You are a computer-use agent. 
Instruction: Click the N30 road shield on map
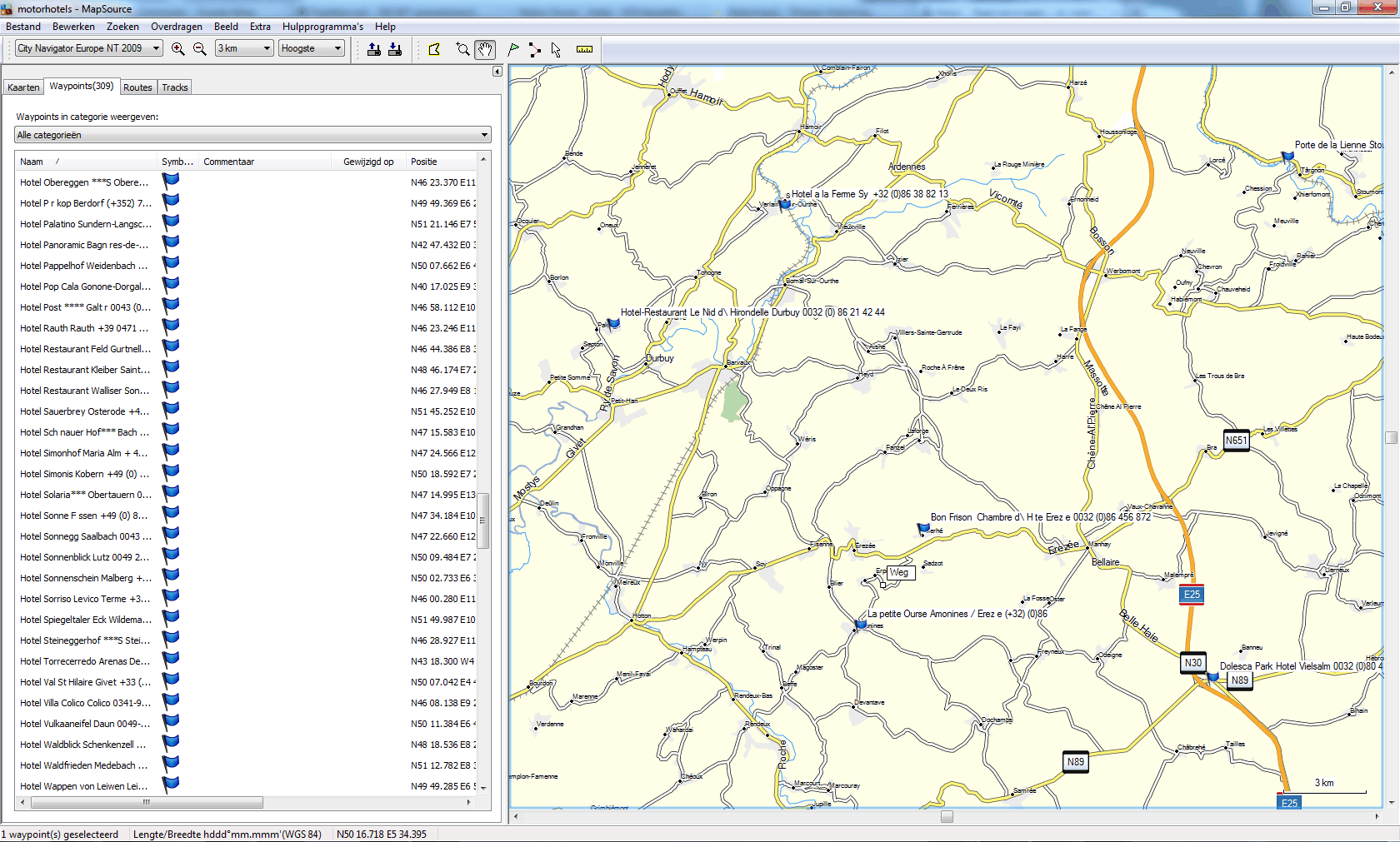click(1193, 663)
